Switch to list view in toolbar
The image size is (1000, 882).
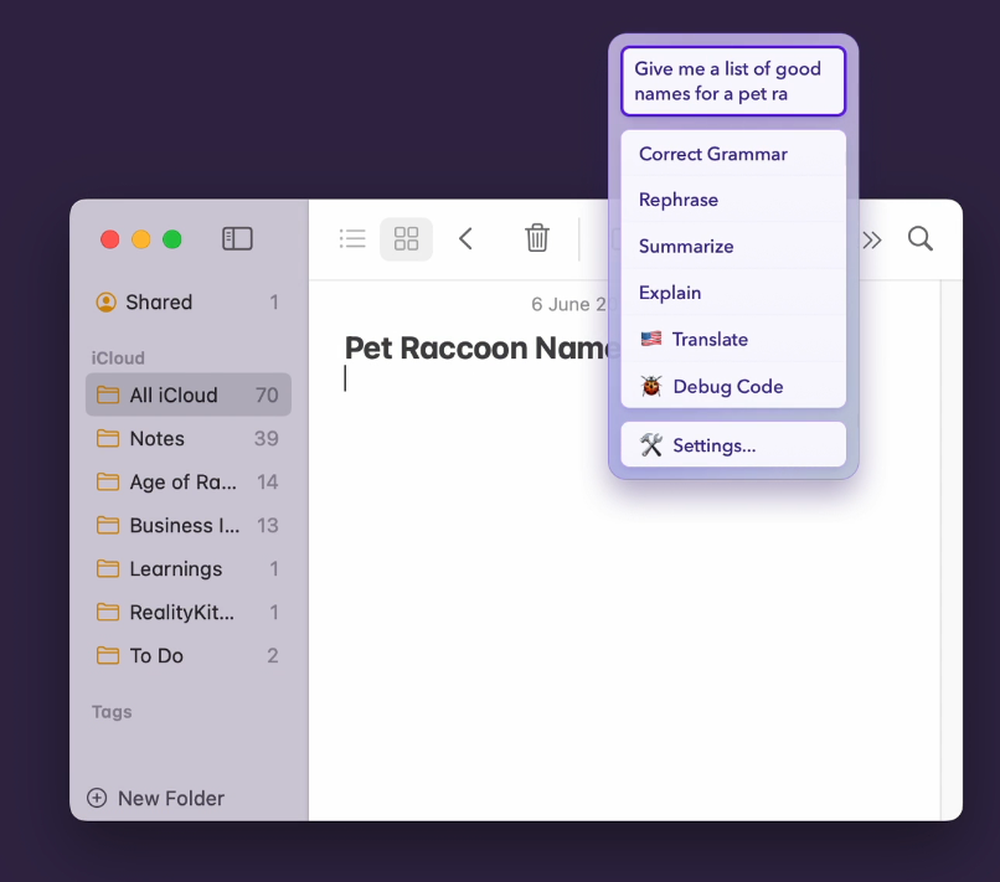point(353,239)
